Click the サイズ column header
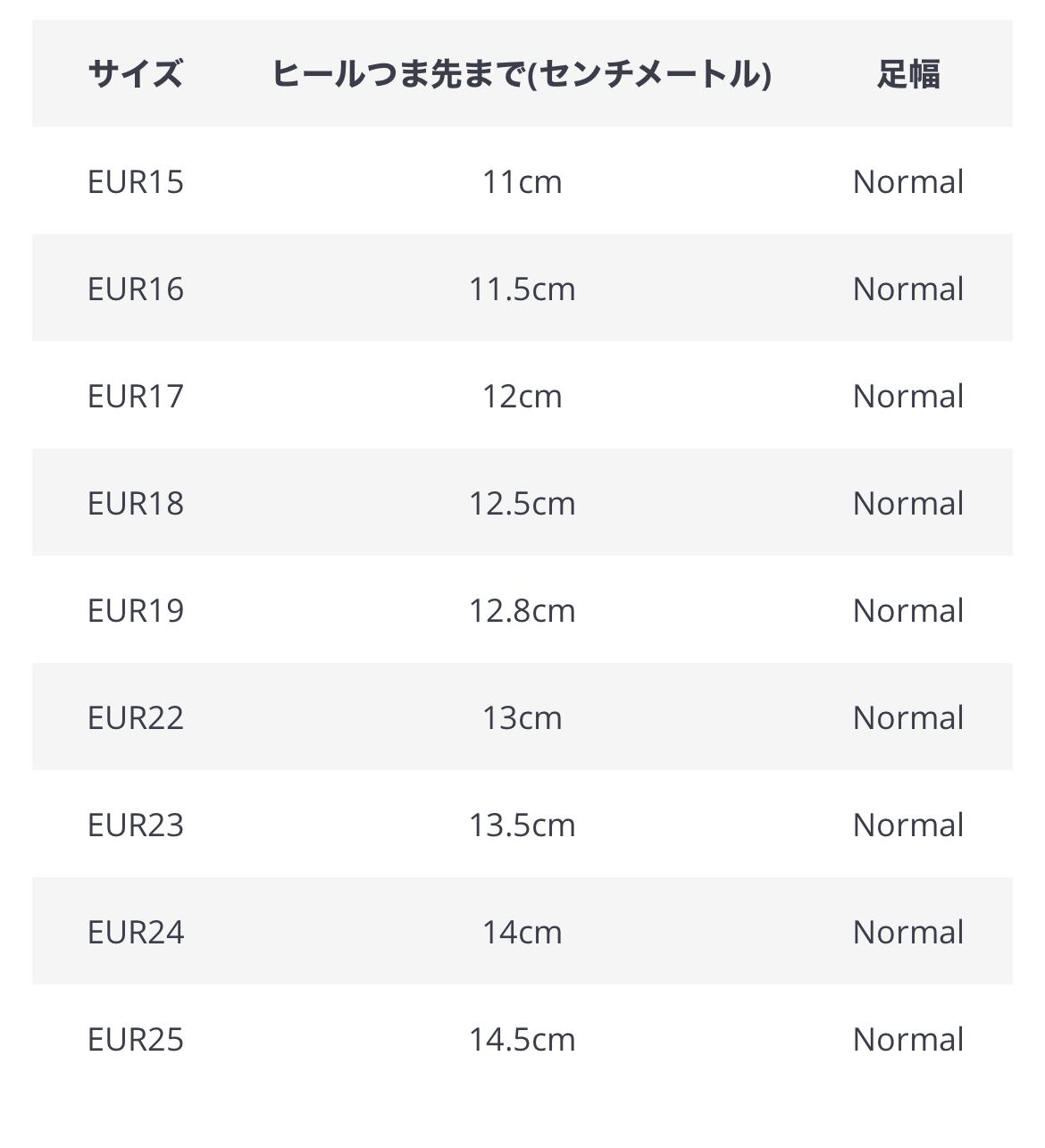This screenshot has height=1148, width=1045. click(x=136, y=73)
